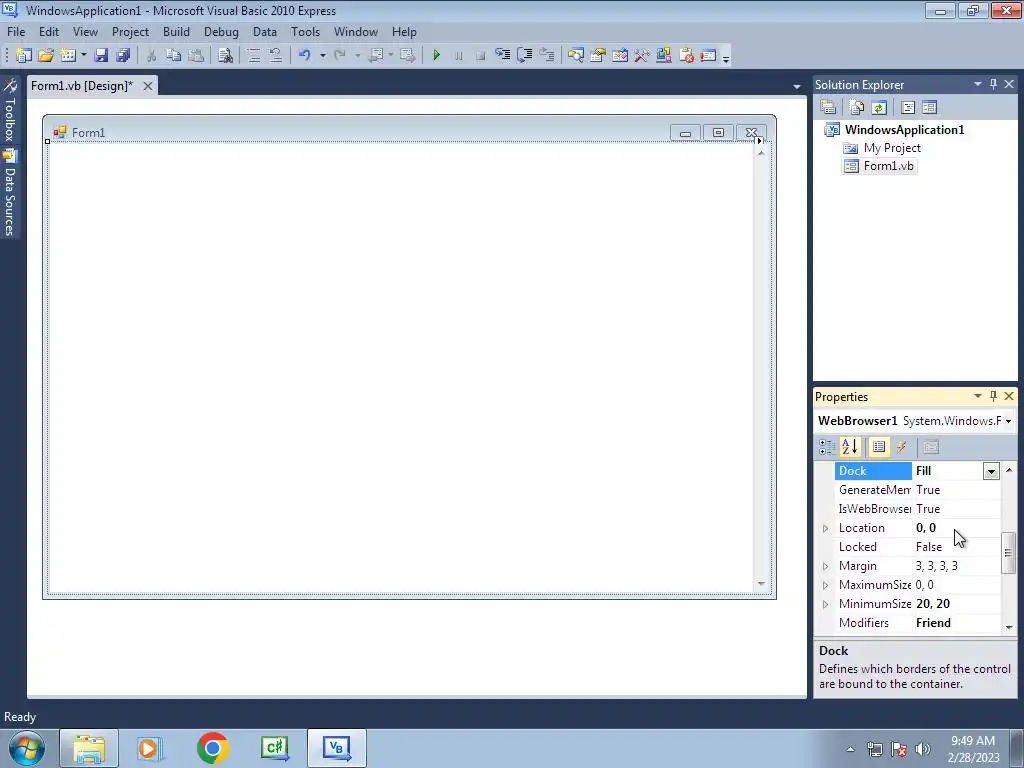Viewport: 1024px width, 768px height.
Task: Click Show All Files in Solution Explorer
Action: (857, 108)
